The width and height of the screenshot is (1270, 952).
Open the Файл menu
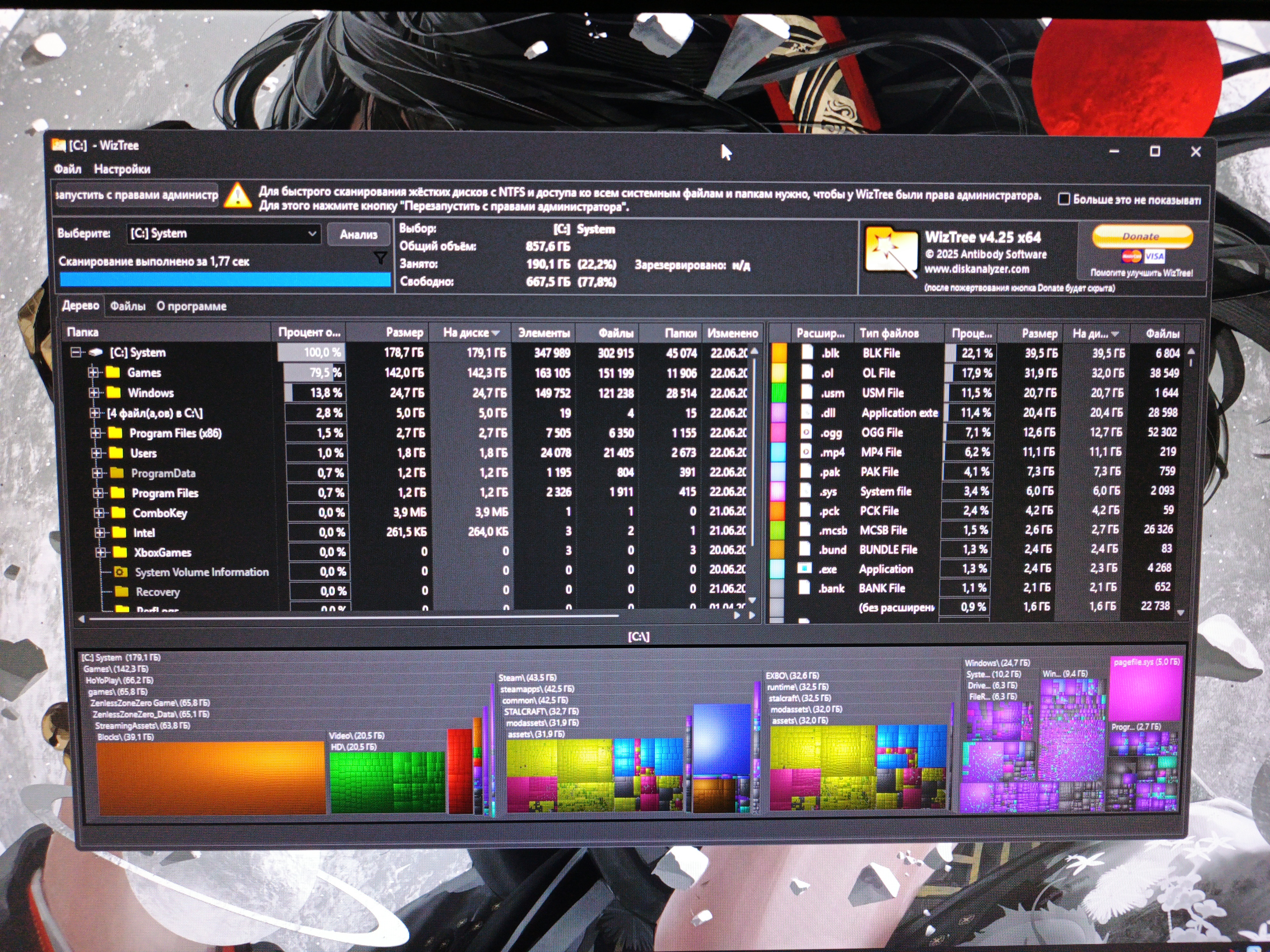coord(67,169)
